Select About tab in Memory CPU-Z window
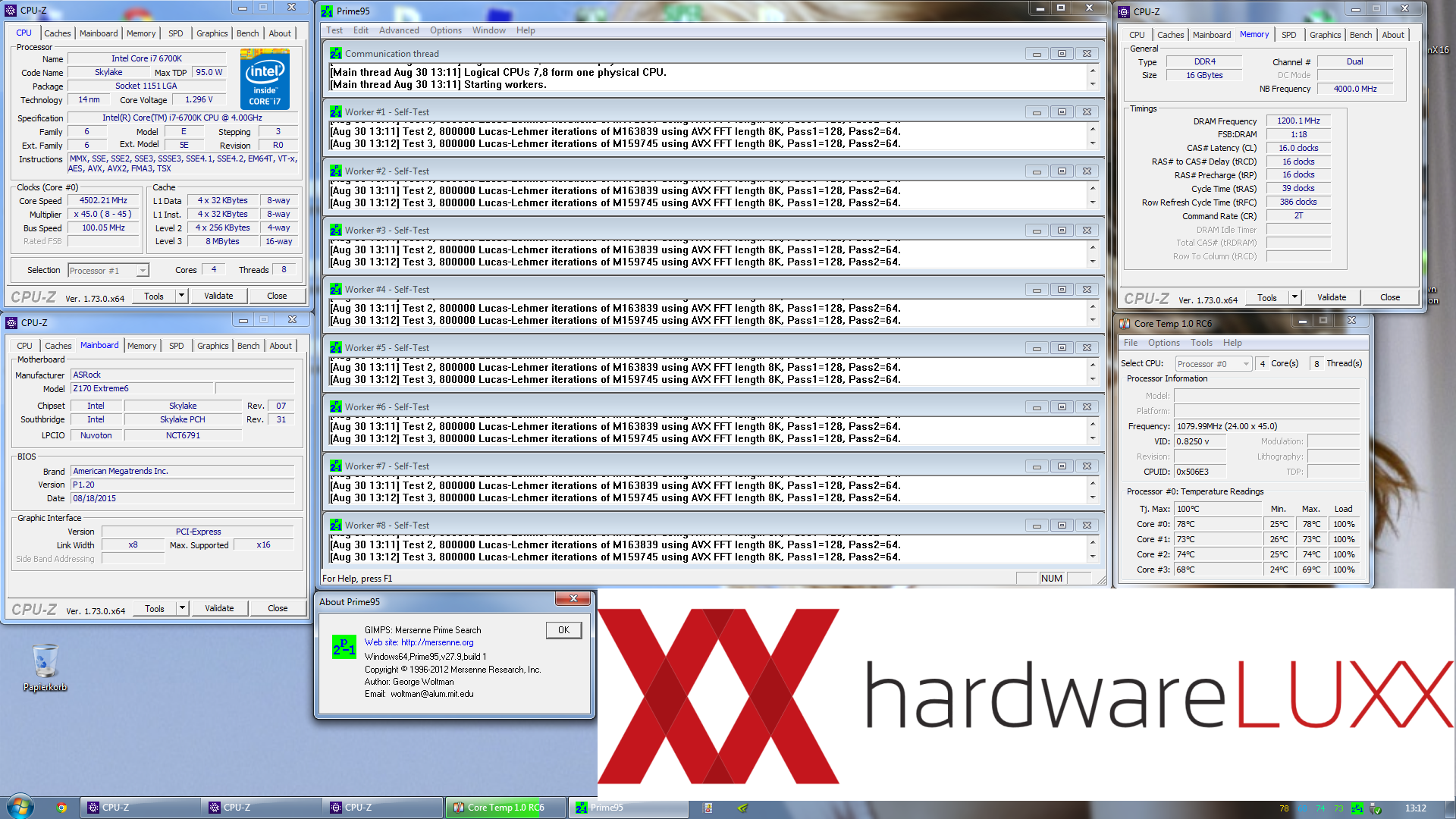Viewport: 1456px width, 819px height. pyautogui.click(x=1393, y=35)
